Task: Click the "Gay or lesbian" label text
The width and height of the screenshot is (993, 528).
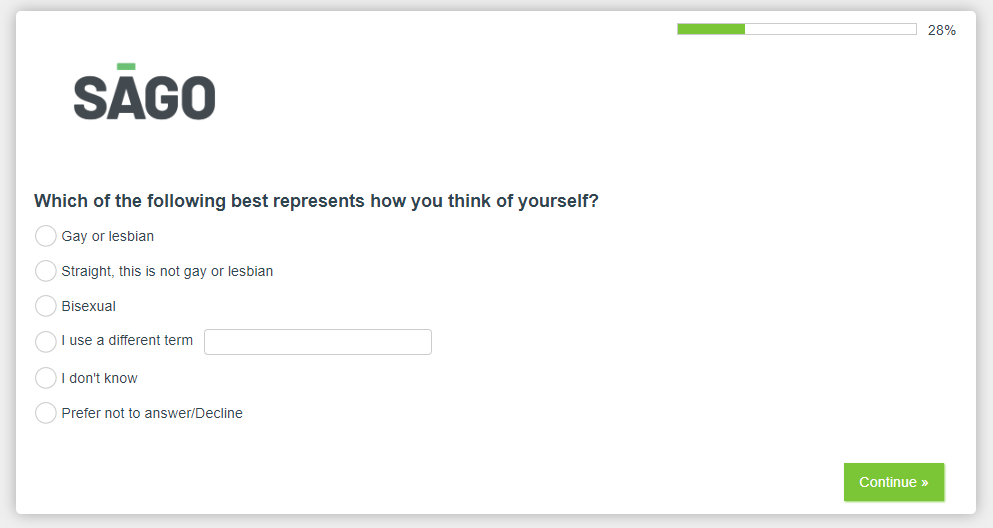Action: coord(108,237)
